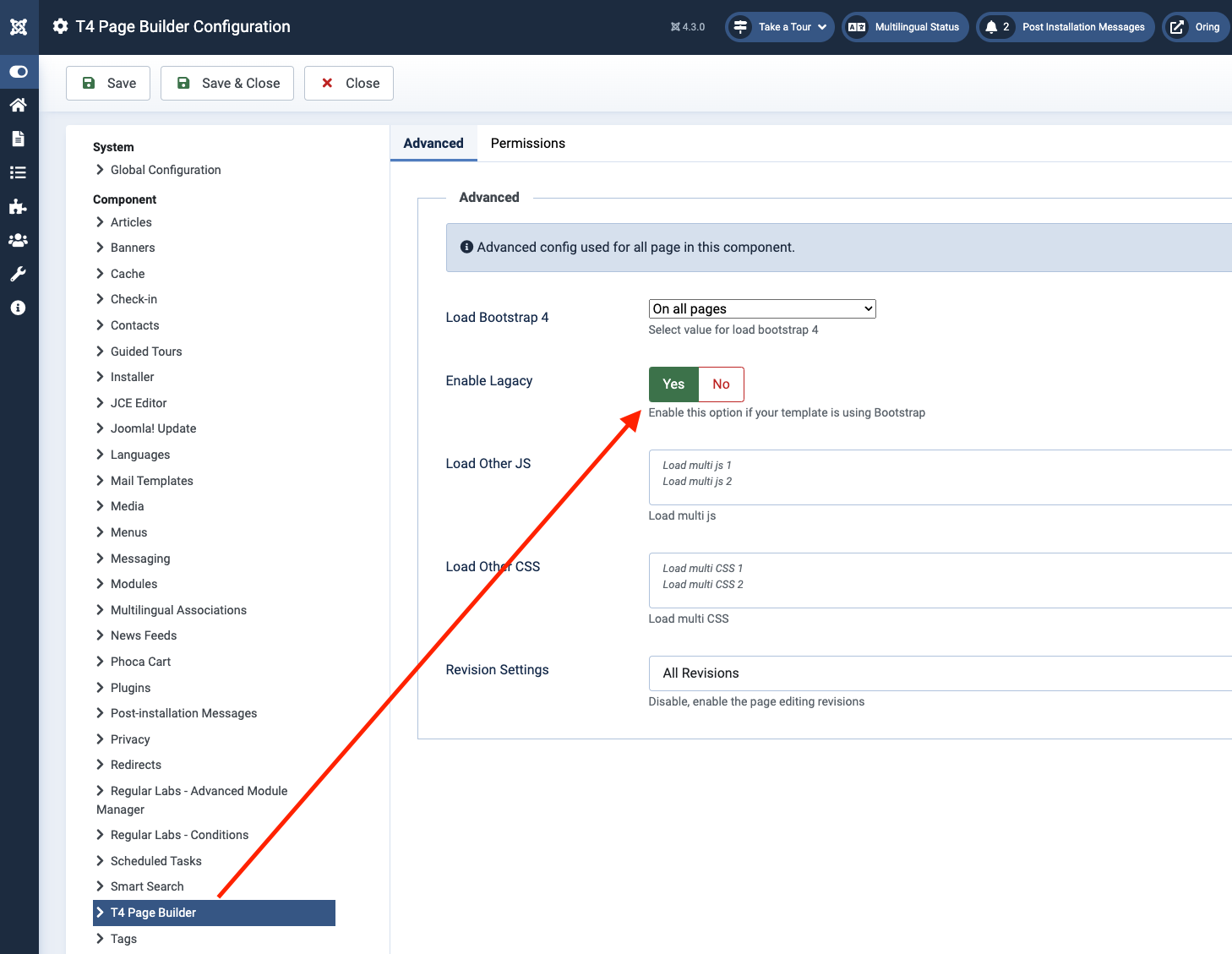Open the Home dashboard sidebar icon
Viewport: 1232px width, 954px height.
pyautogui.click(x=18, y=105)
